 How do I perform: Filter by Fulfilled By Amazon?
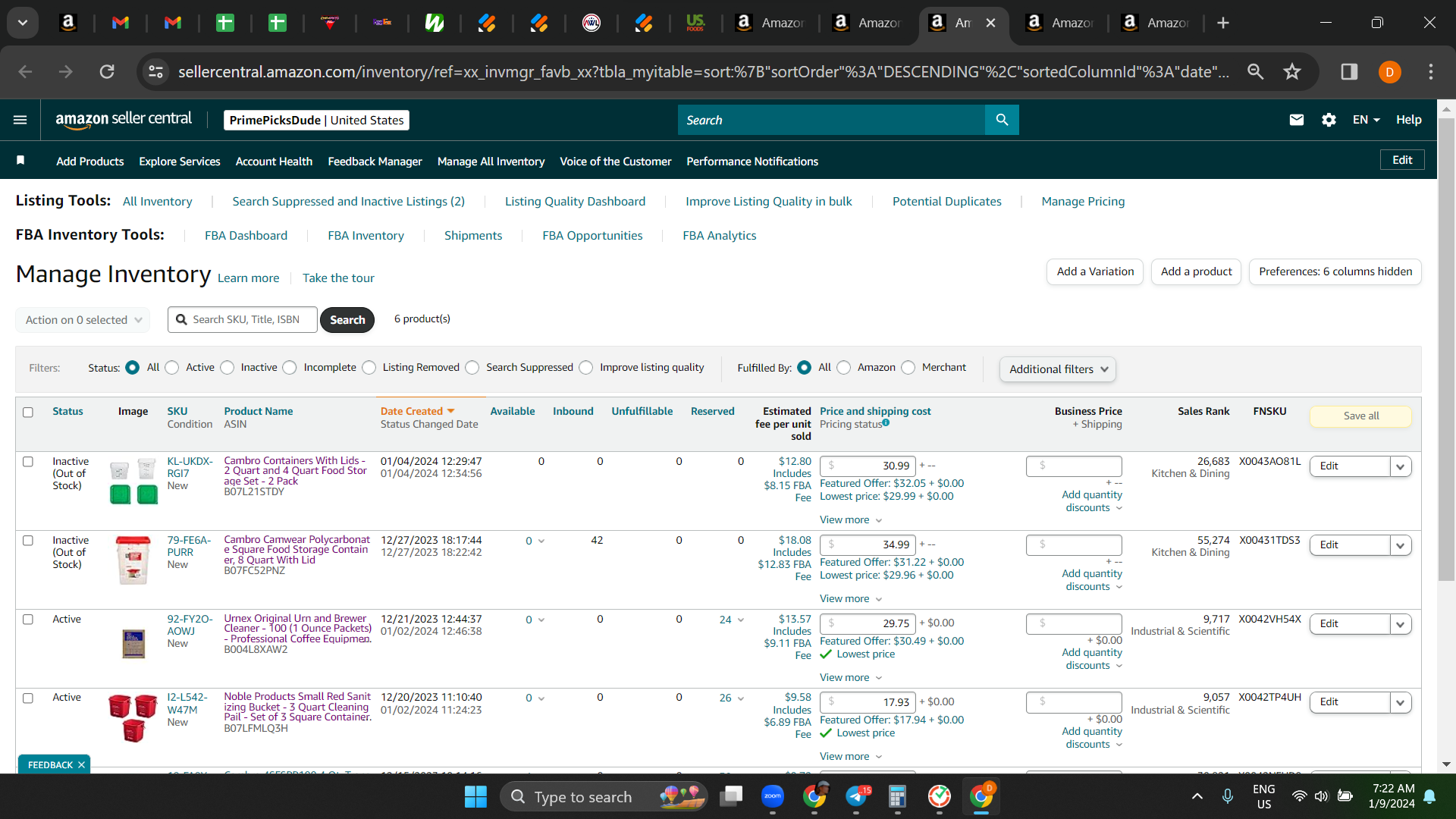(844, 368)
